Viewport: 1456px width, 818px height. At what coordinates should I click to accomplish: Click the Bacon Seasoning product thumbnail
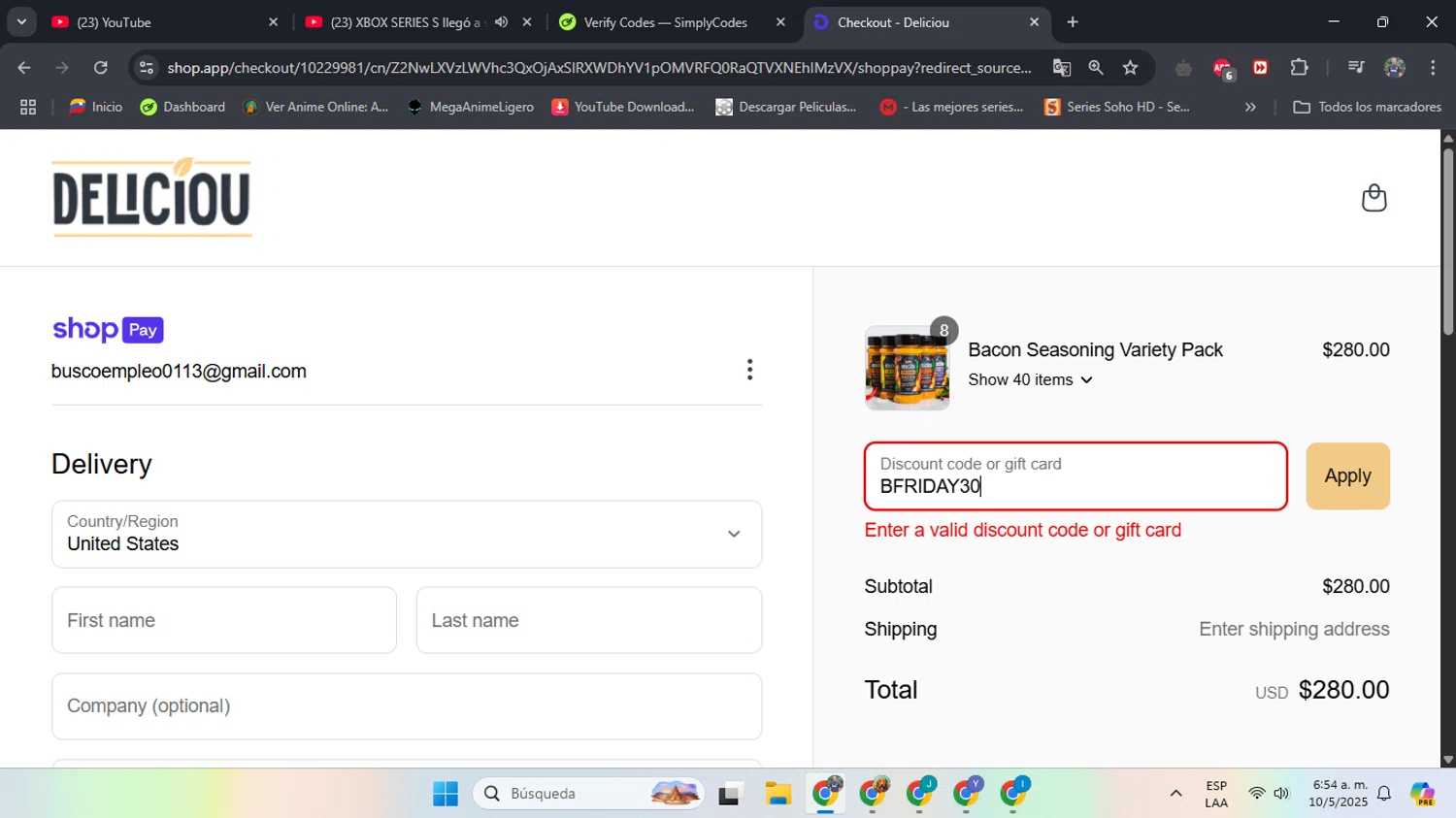(907, 368)
